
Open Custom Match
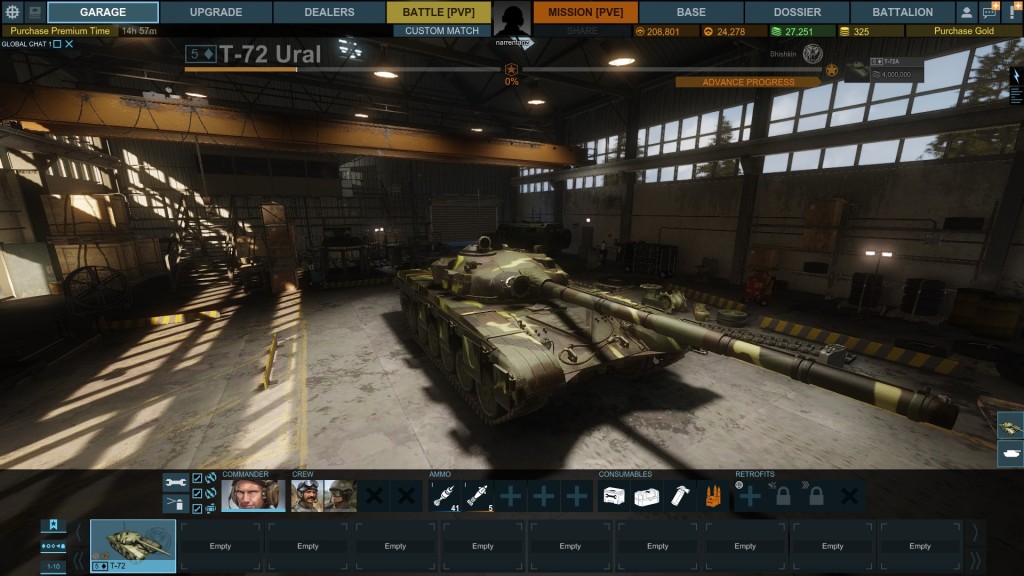pos(441,31)
